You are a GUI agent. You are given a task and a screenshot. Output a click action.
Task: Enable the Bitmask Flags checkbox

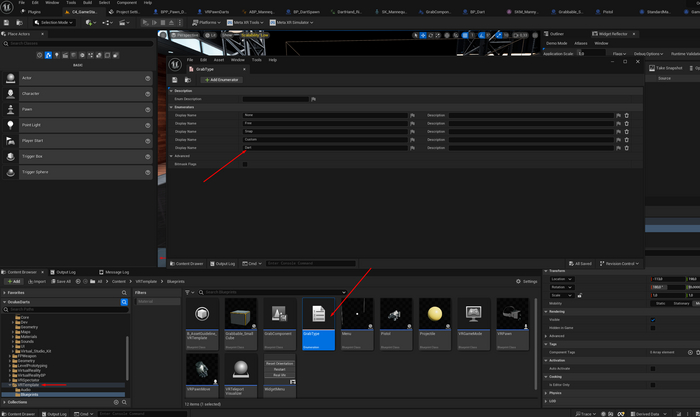[245, 164]
